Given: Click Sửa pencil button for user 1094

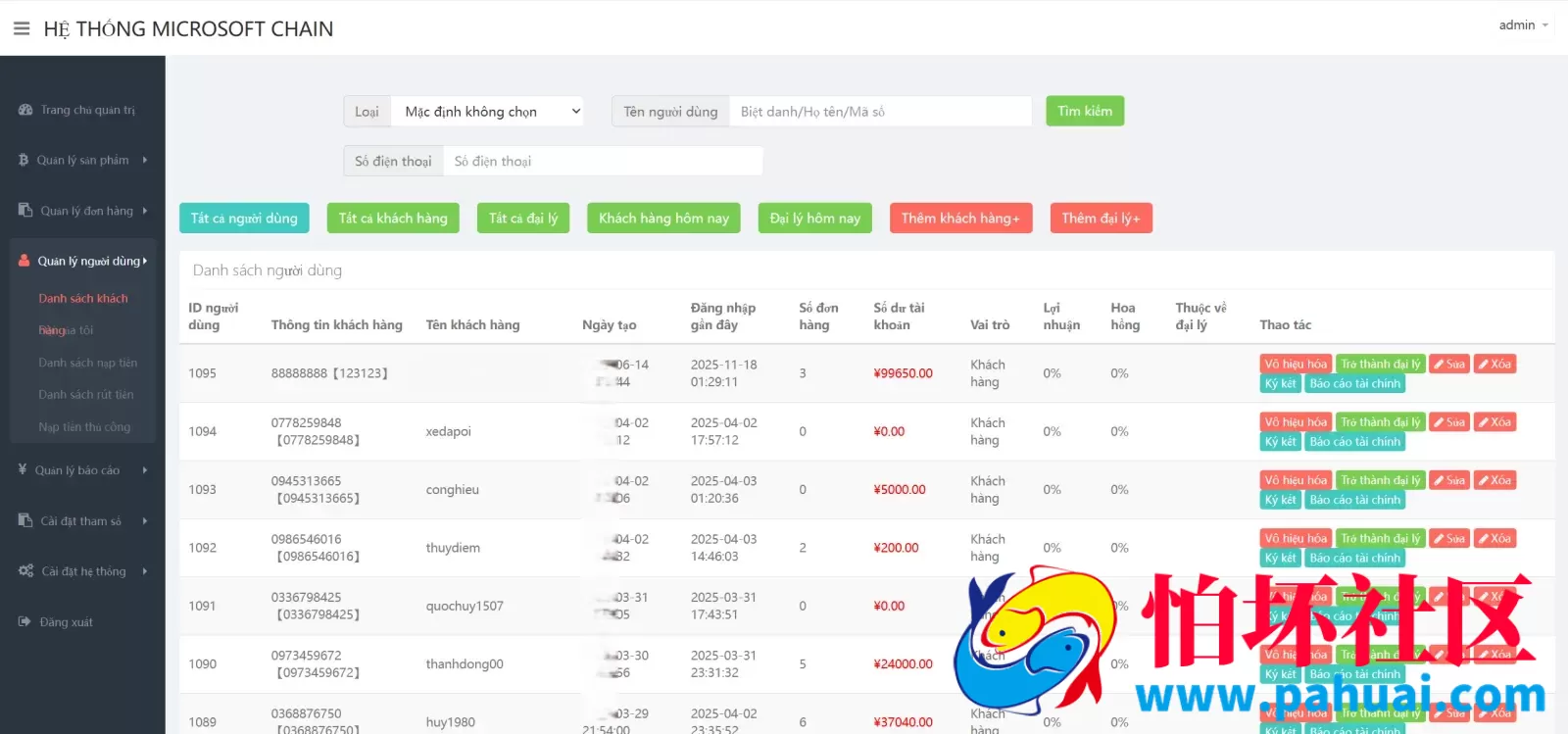Looking at the screenshot, I should [x=1449, y=421].
